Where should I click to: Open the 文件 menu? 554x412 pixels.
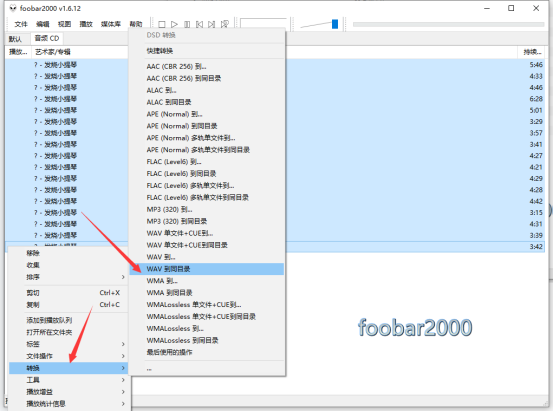coord(21,24)
